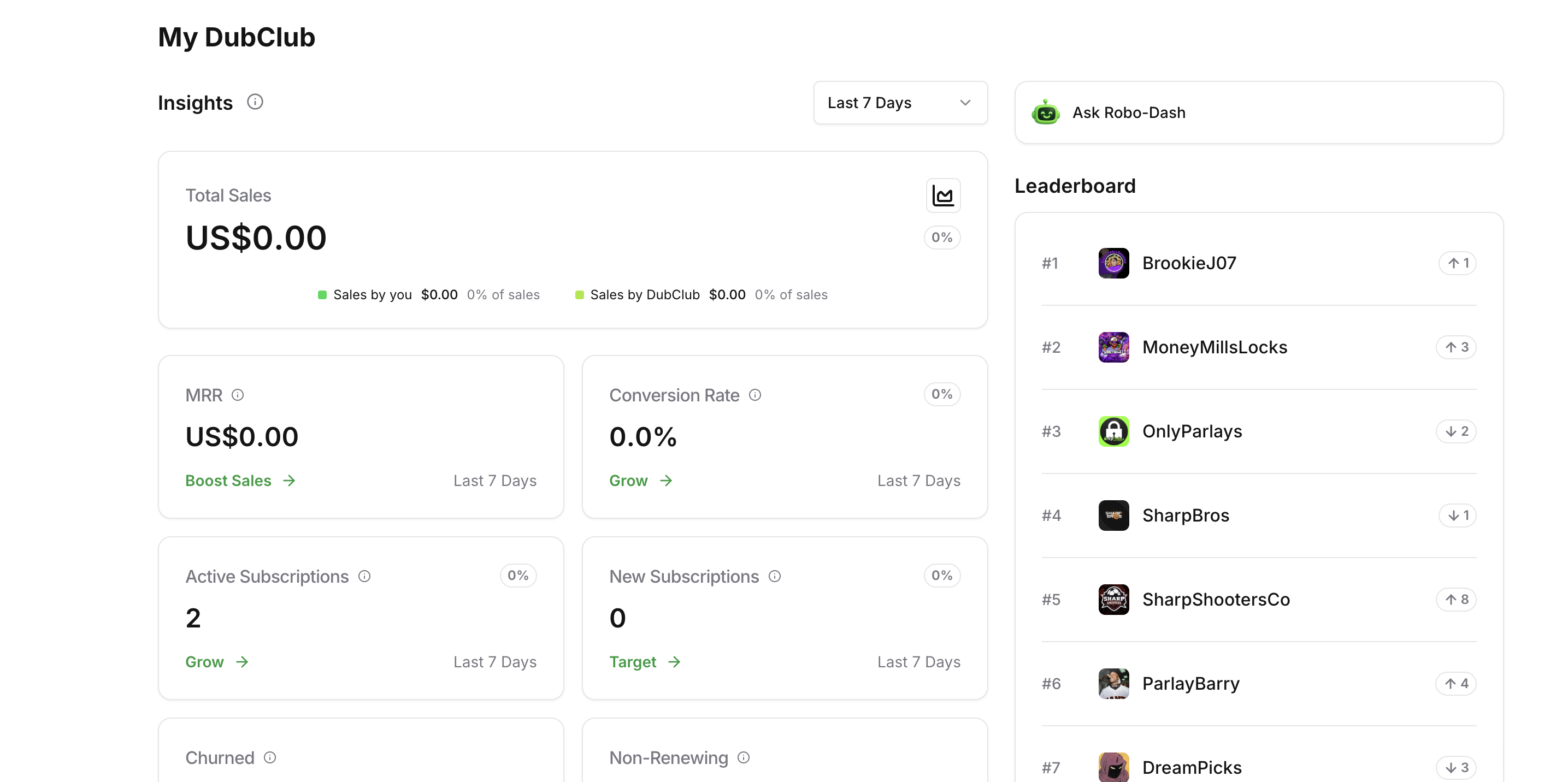This screenshot has width=1568, height=782.
Task: Select OnlyParlays in the leaderboard
Action: (1192, 431)
